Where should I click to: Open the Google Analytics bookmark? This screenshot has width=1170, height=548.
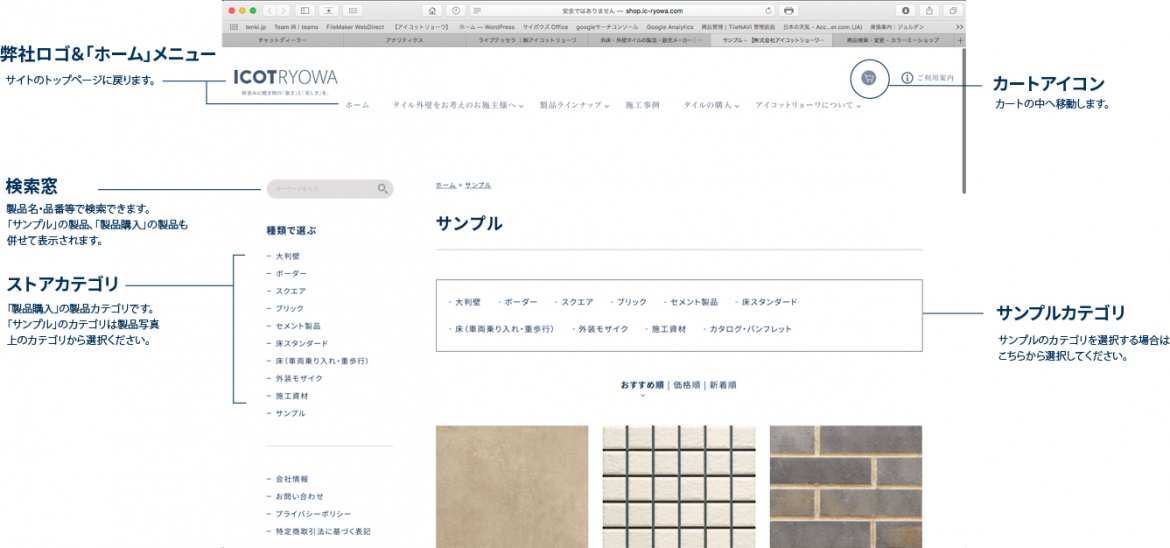pyautogui.click(x=669, y=27)
